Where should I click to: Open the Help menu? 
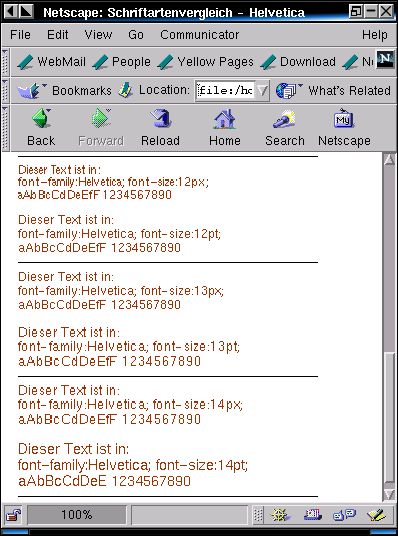point(375,35)
